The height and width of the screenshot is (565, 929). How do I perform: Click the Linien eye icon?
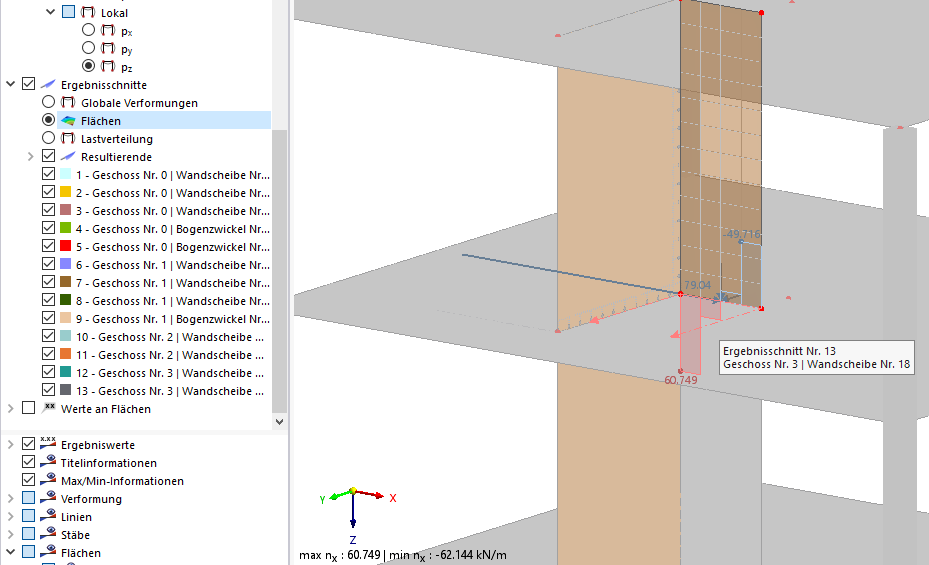point(48,516)
